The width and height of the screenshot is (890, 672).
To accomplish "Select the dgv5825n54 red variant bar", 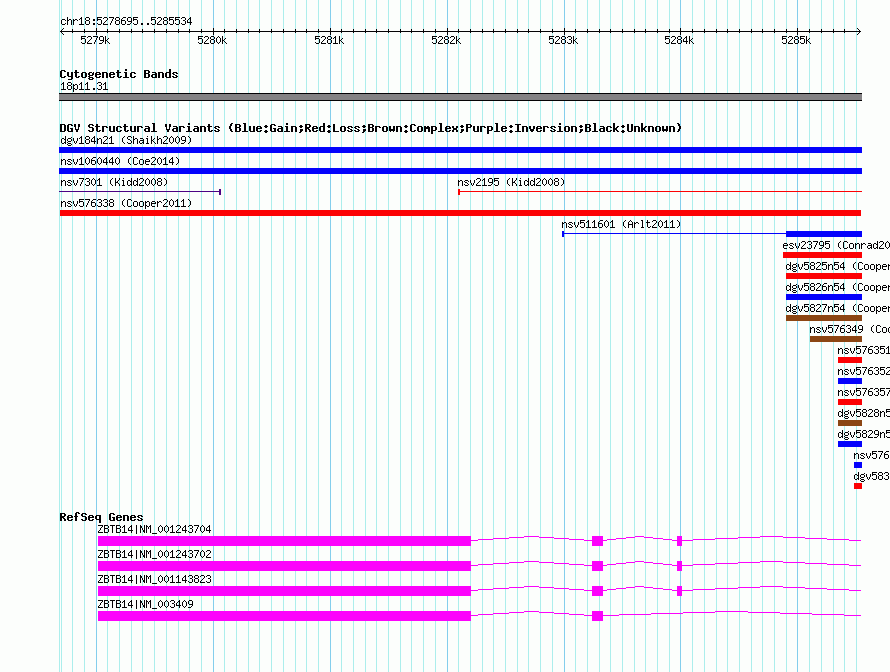I will point(824,276).
